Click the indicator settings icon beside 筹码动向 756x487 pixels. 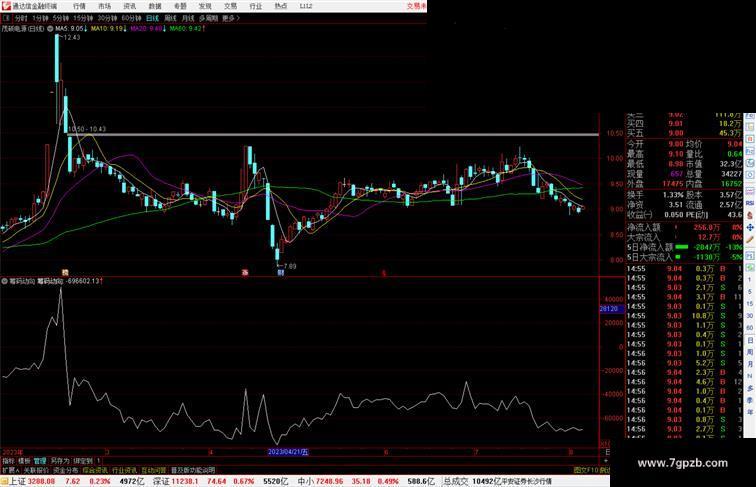(4, 281)
